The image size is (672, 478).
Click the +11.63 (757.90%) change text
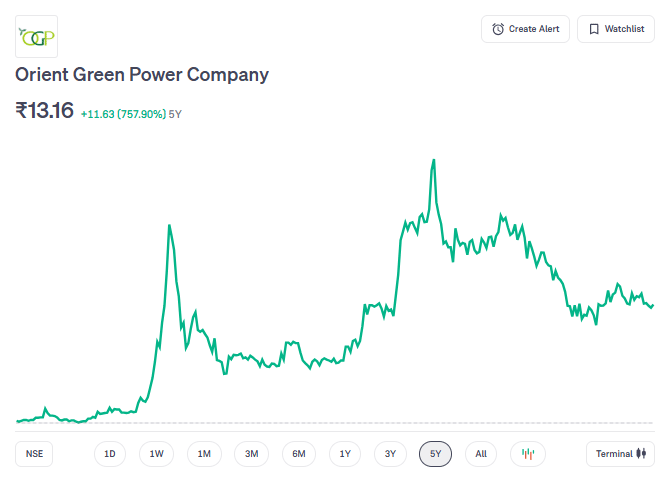(x=123, y=114)
